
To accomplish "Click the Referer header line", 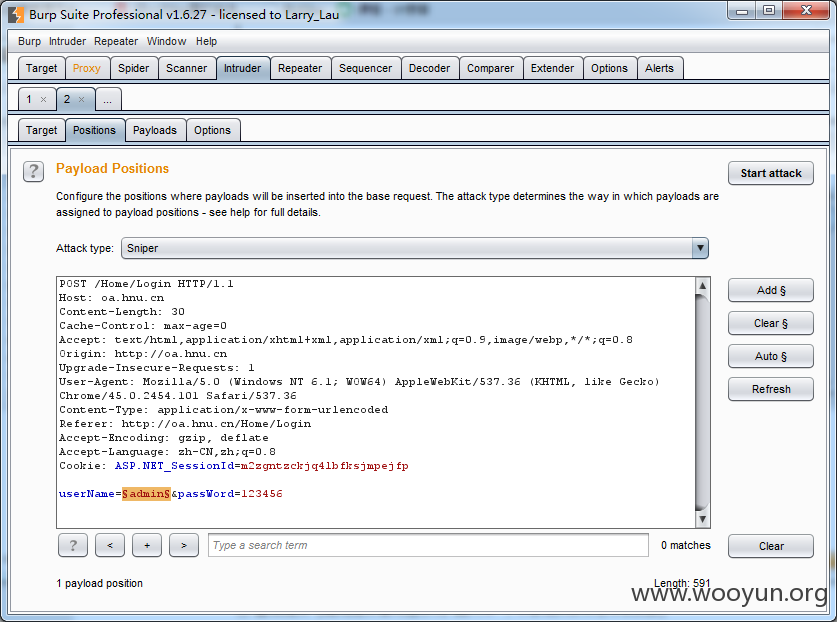I will pos(185,423).
